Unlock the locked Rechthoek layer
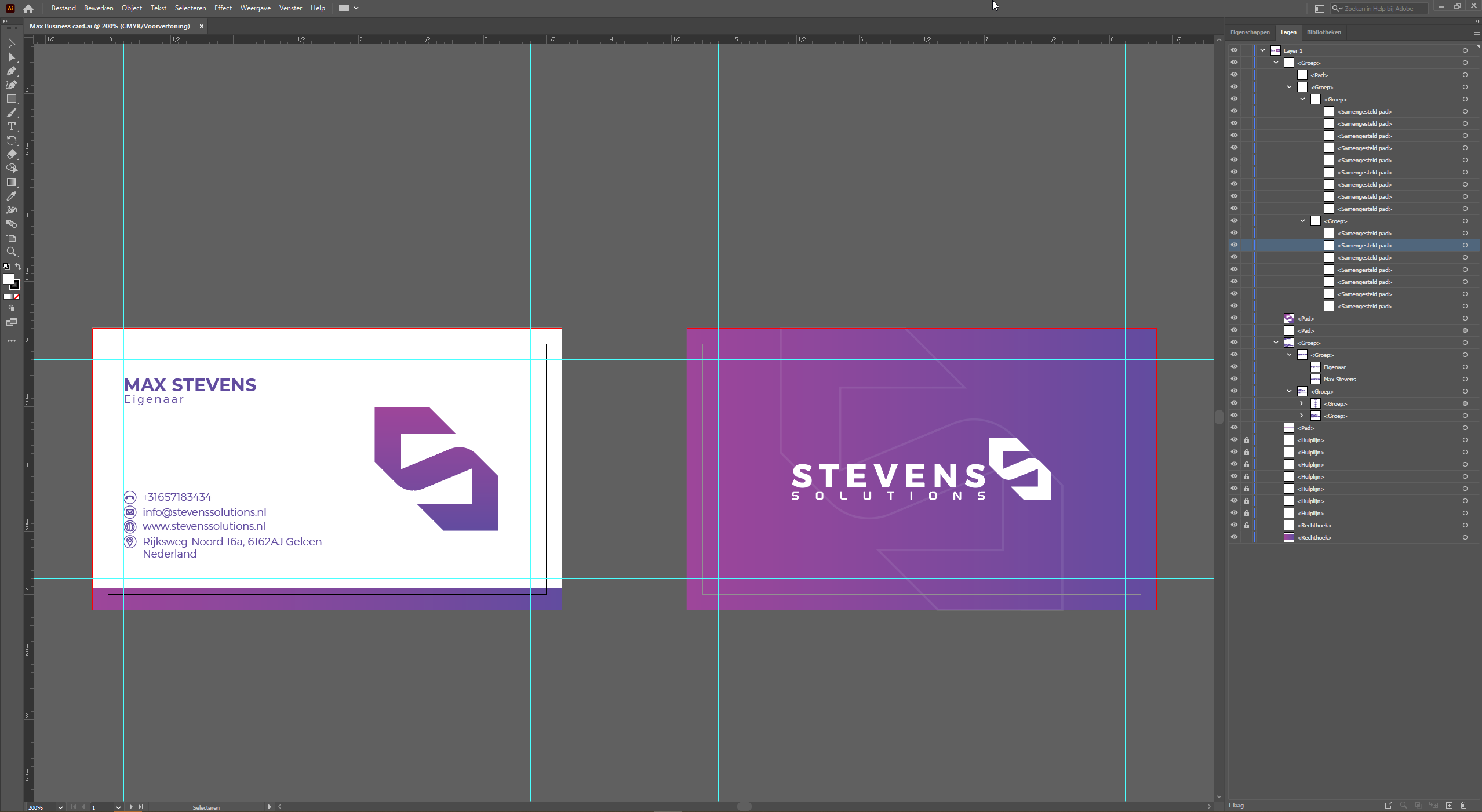1482x812 pixels. pos(1247,525)
